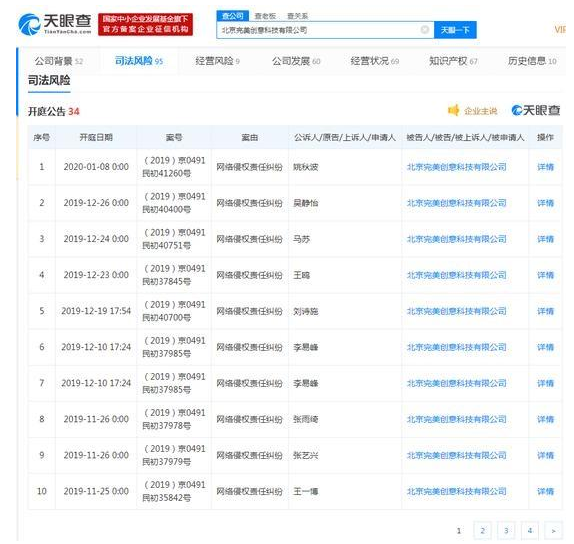The height and width of the screenshot is (544, 574).
Task: Click the defendant company link in row 10
Action: point(456,491)
